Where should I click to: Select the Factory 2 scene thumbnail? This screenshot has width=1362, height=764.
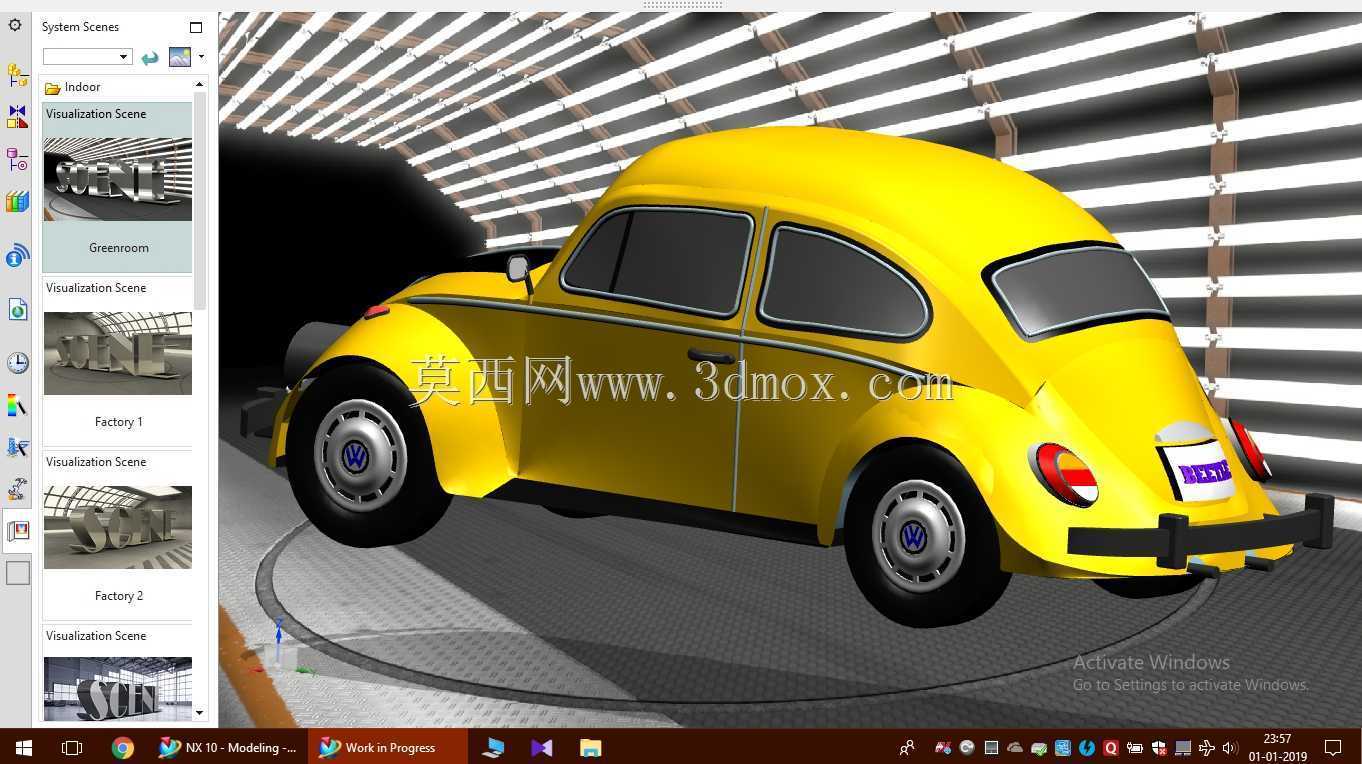pos(118,527)
